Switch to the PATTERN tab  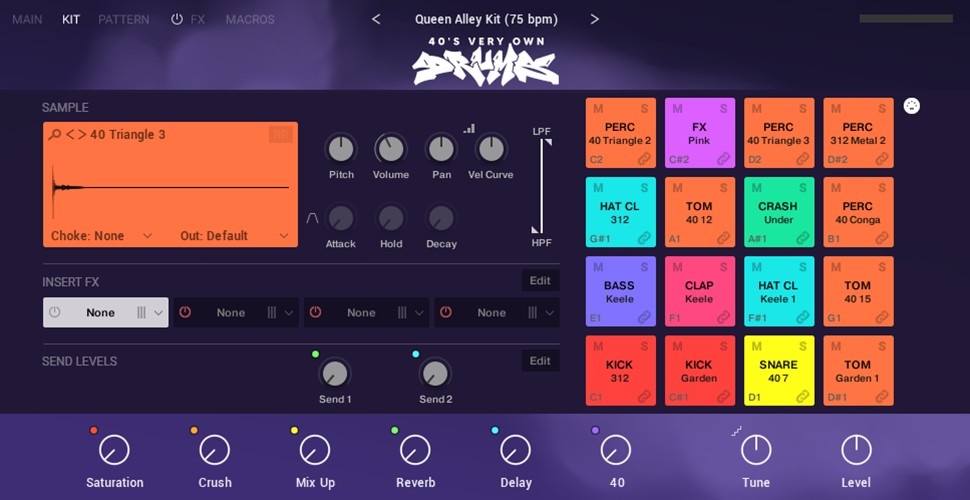[124, 19]
